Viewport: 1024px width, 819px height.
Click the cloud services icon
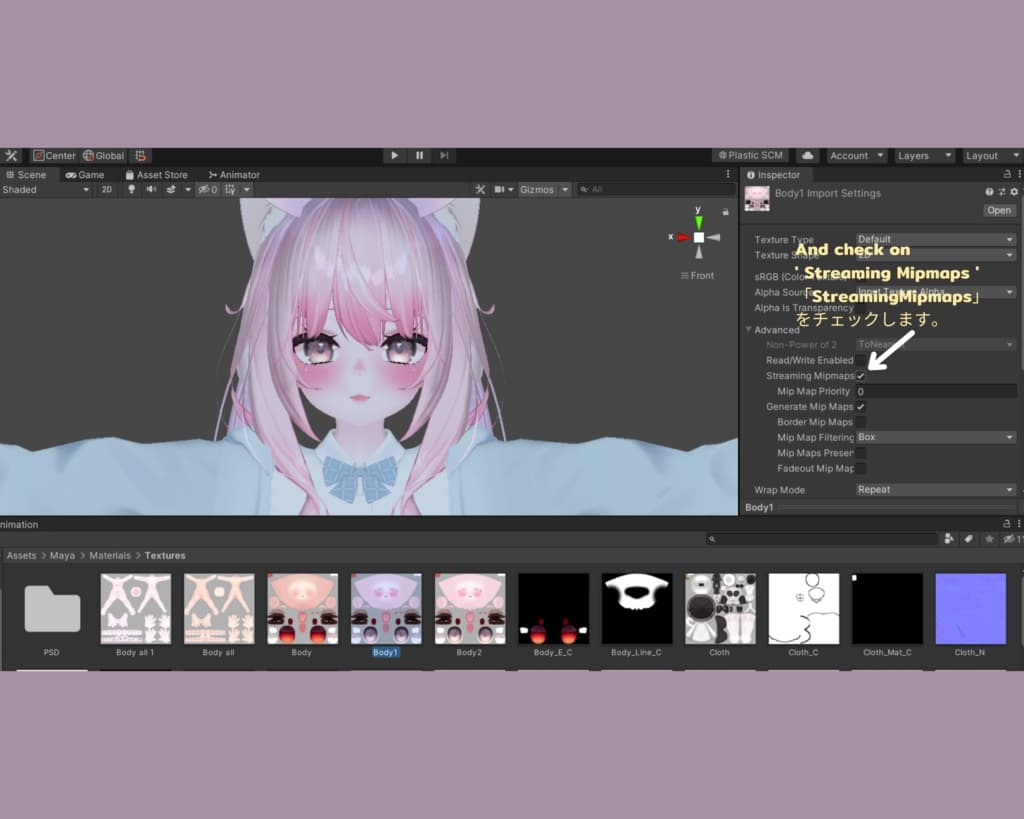[x=808, y=155]
